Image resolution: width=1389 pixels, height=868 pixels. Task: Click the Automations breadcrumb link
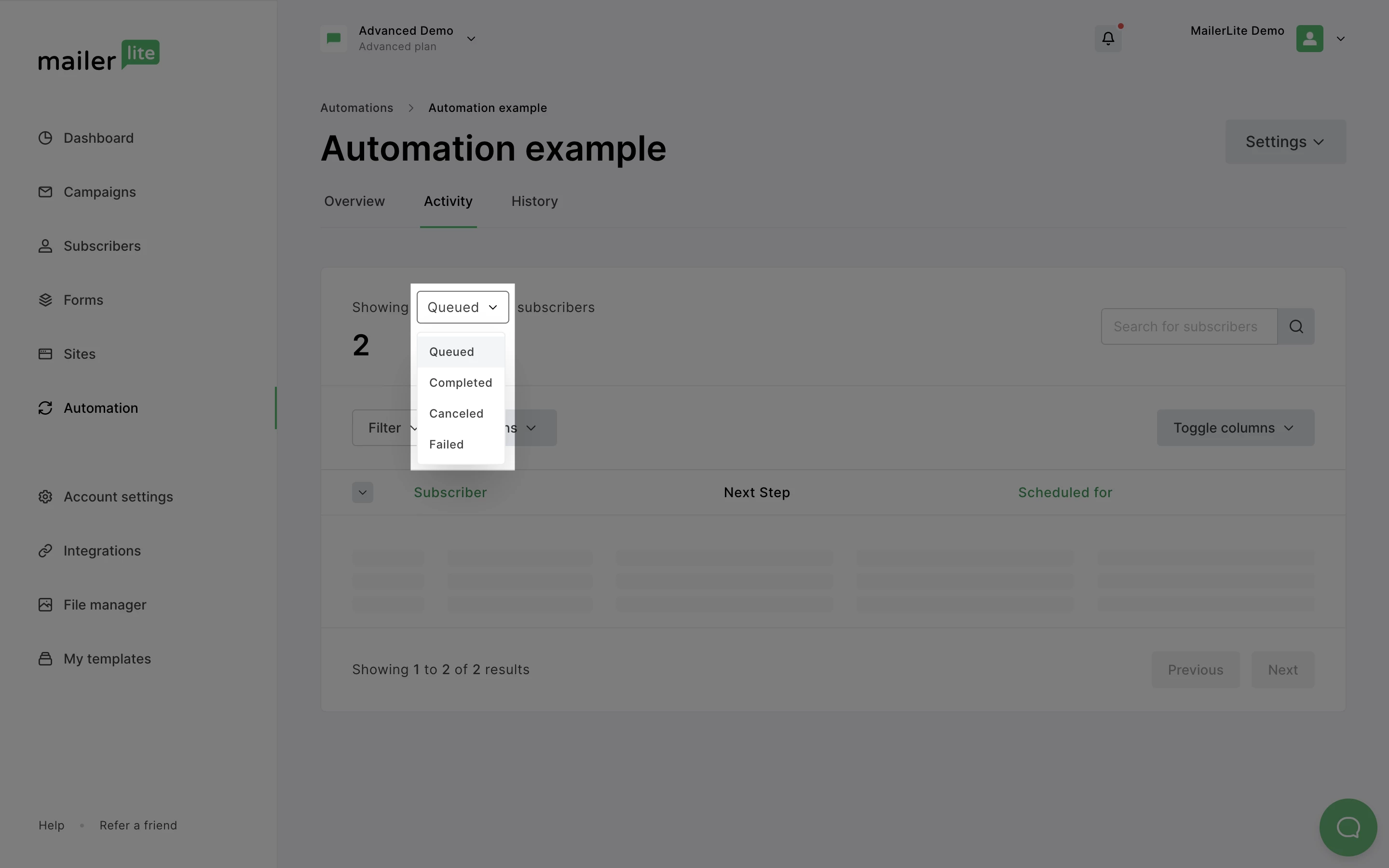tap(356, 108)
